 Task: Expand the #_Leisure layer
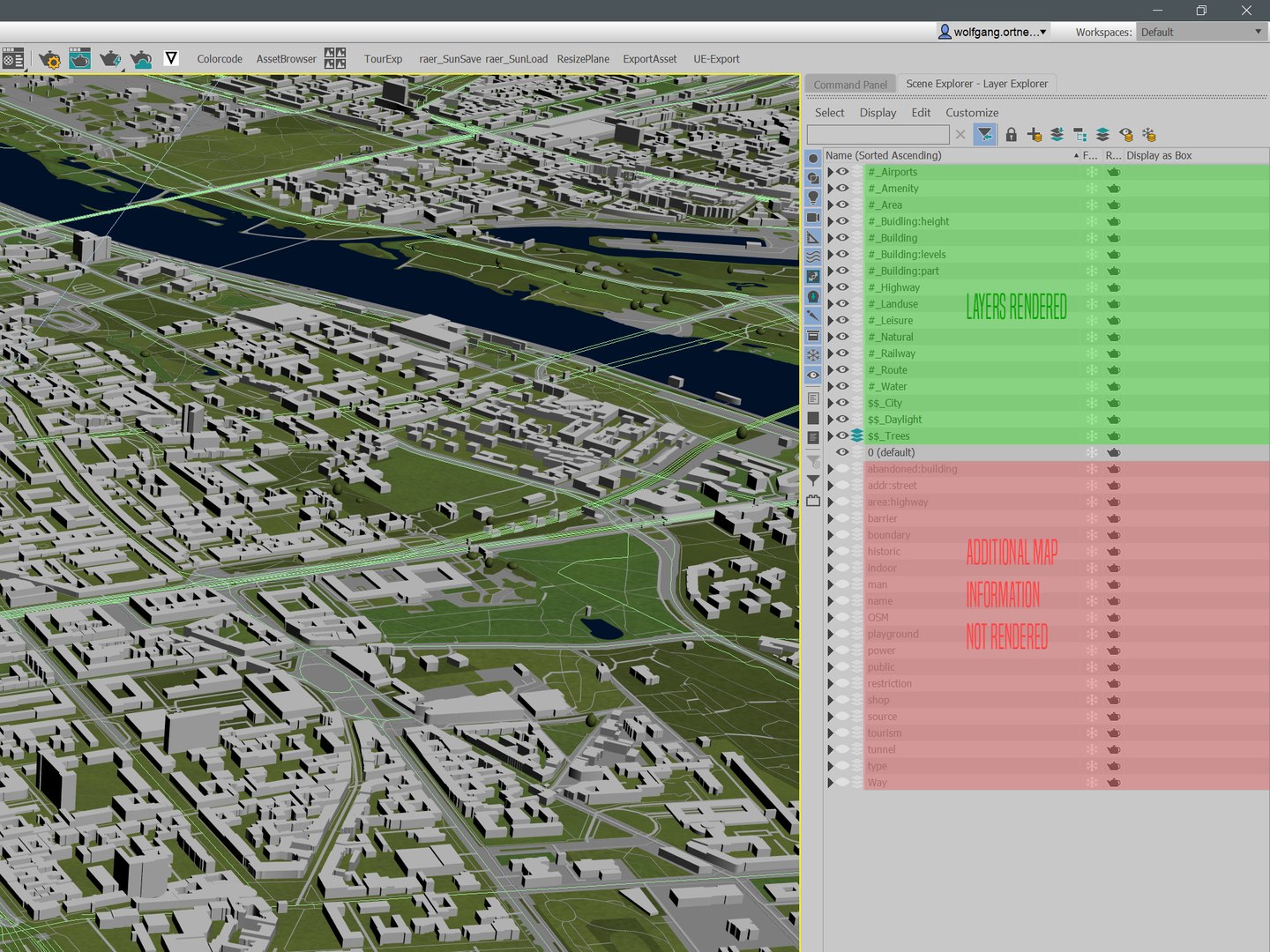point(830,320)
